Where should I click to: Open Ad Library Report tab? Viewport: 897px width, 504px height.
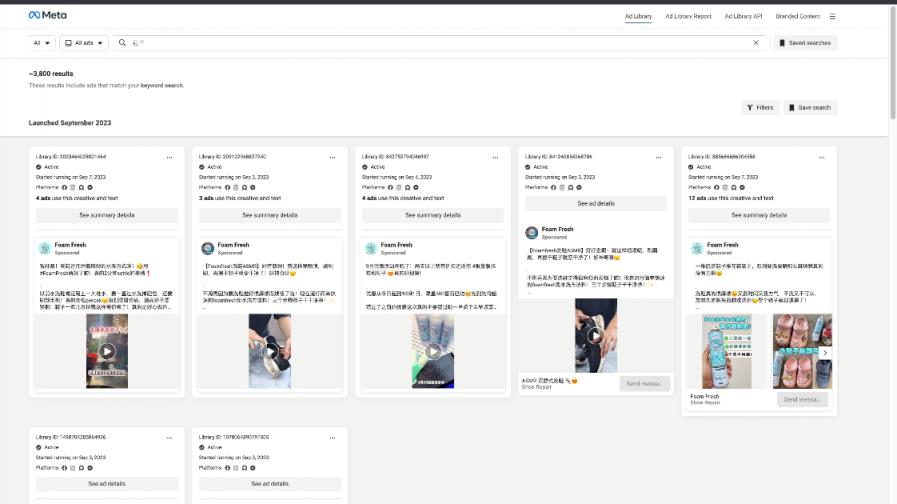pyautogui.click(x=688, y=17)
